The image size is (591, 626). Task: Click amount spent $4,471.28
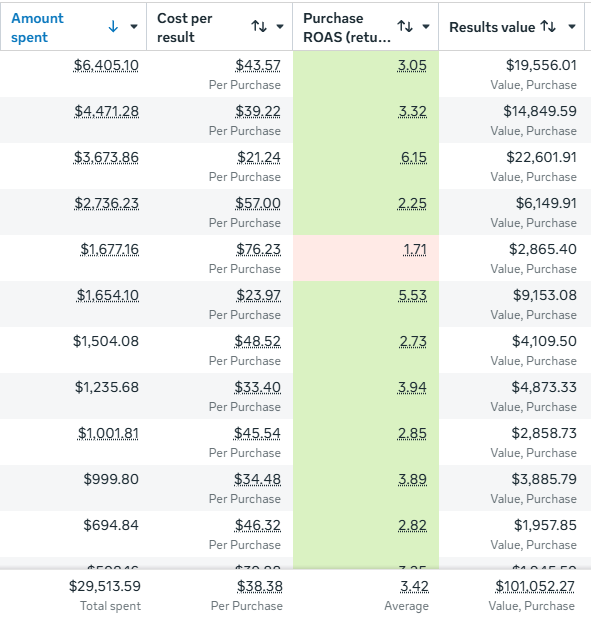pyautogui.click(x=106, y=111)
